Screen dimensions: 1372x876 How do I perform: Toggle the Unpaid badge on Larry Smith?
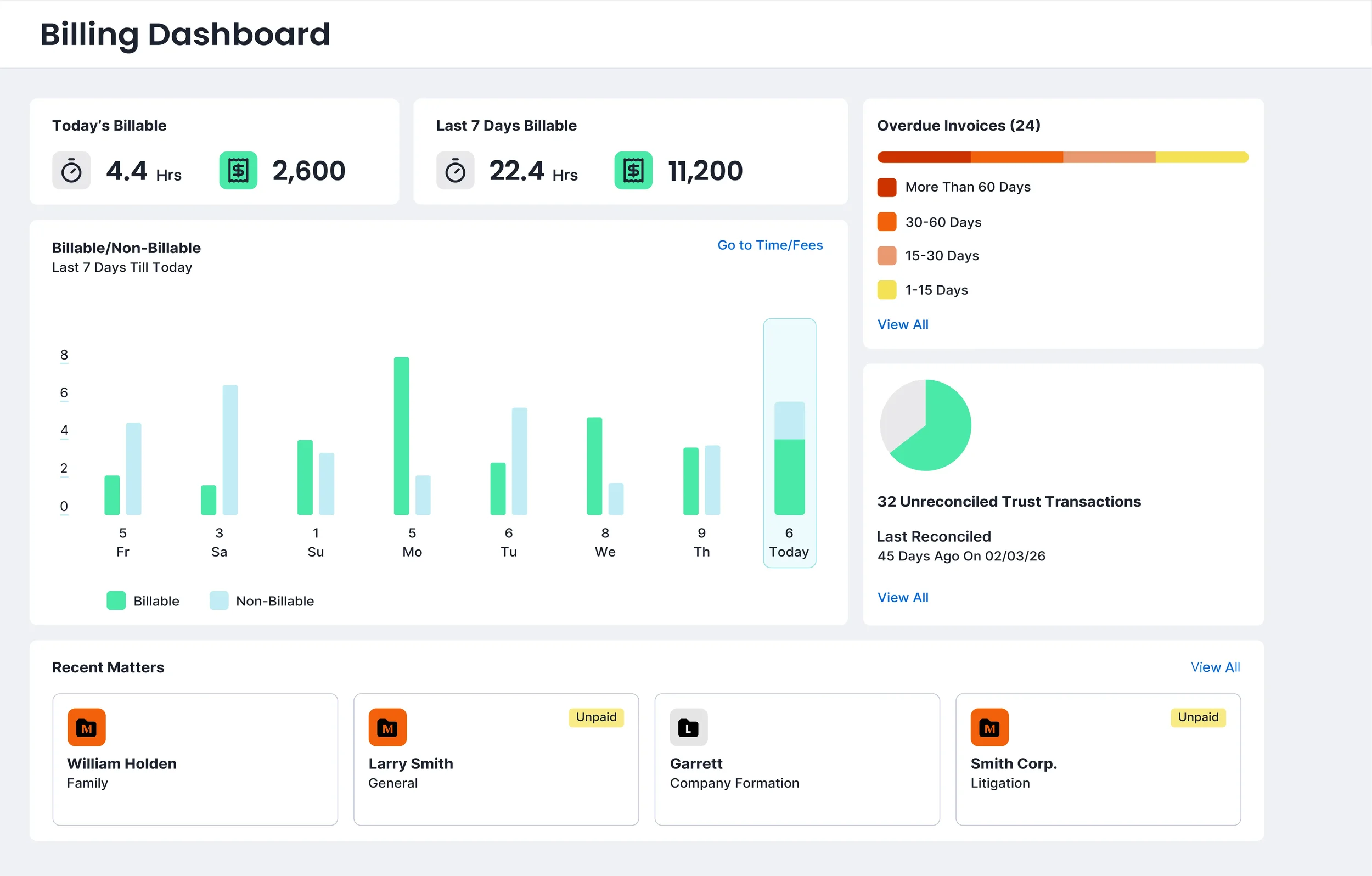(x=595, y=717)
